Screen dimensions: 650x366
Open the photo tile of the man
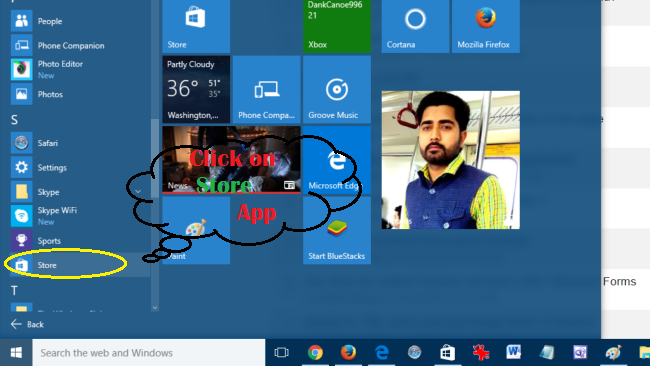coord(451,160)
